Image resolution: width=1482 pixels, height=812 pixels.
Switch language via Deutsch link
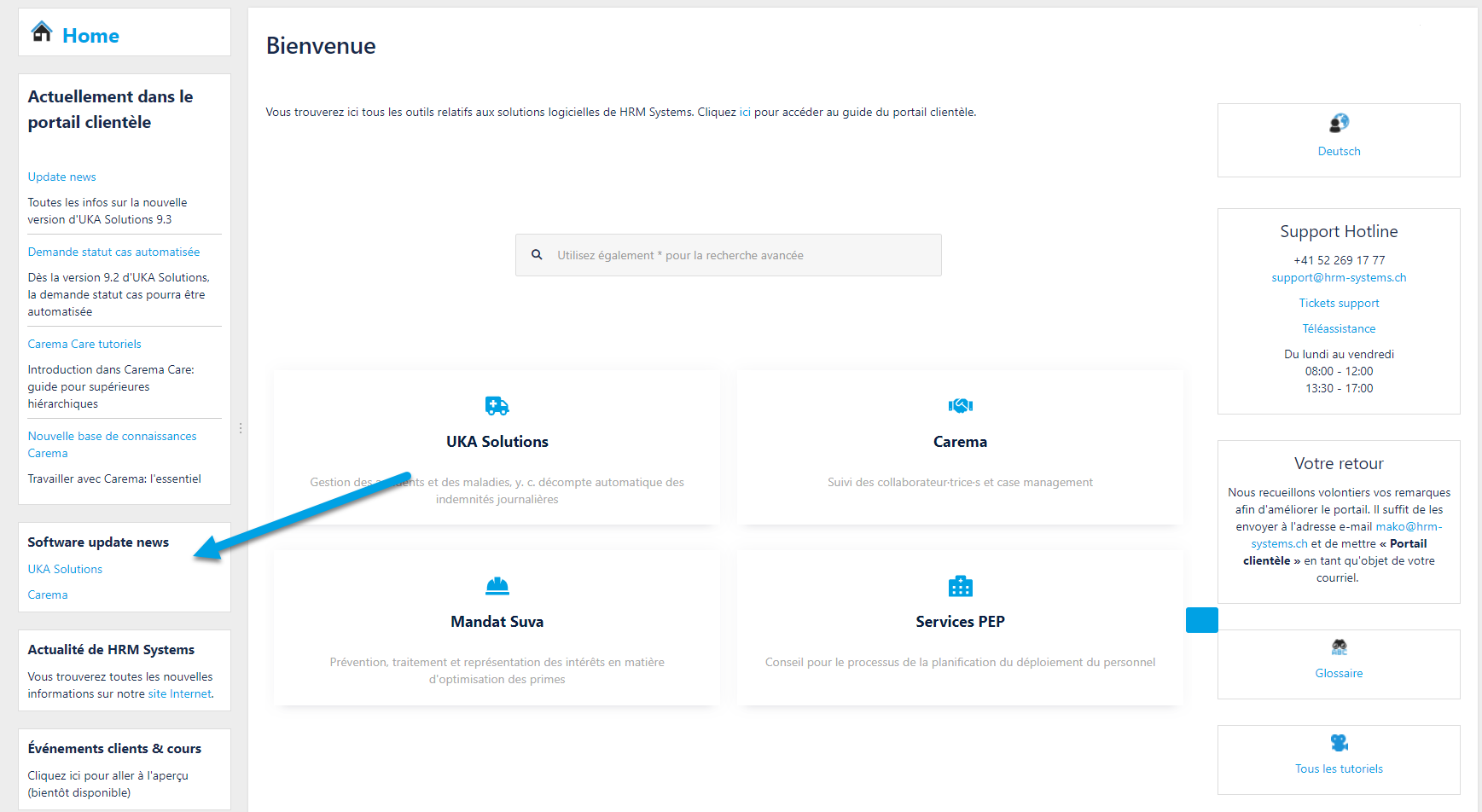pyautogui.click(x=1339, y=151)
